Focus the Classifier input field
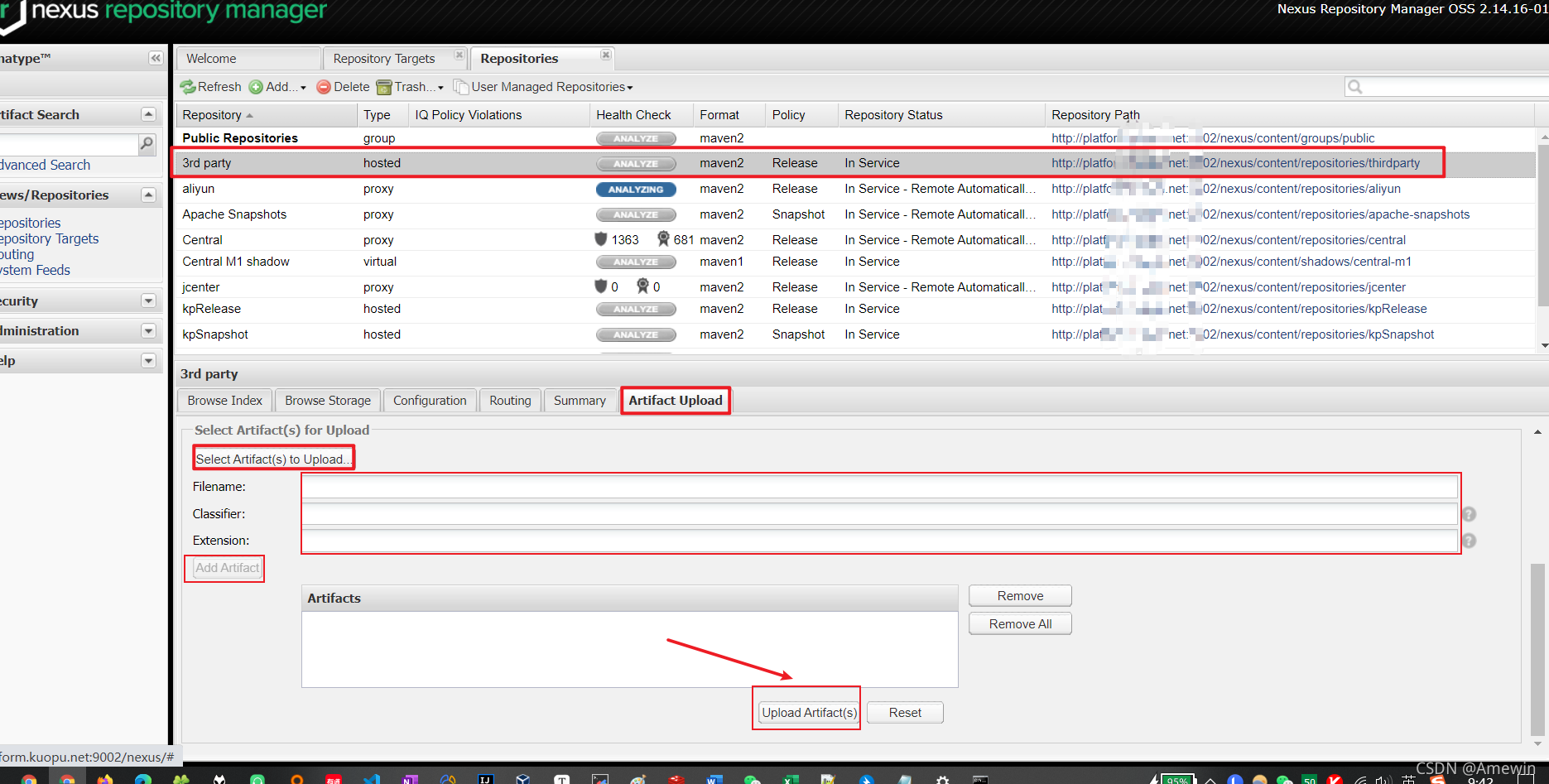 tap(880, 514)
